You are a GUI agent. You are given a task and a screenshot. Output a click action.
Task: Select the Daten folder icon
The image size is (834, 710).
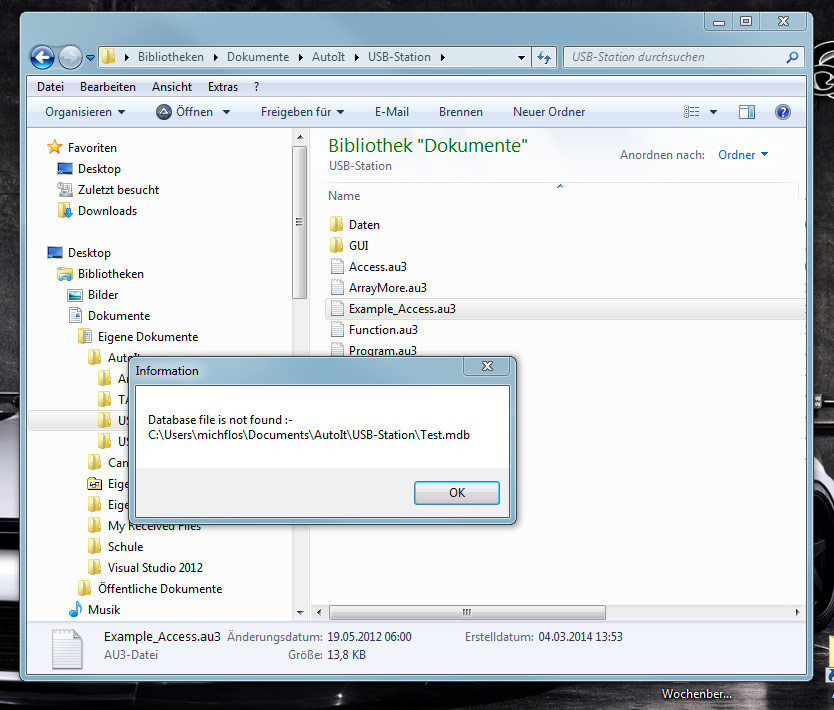coord(337,225)
